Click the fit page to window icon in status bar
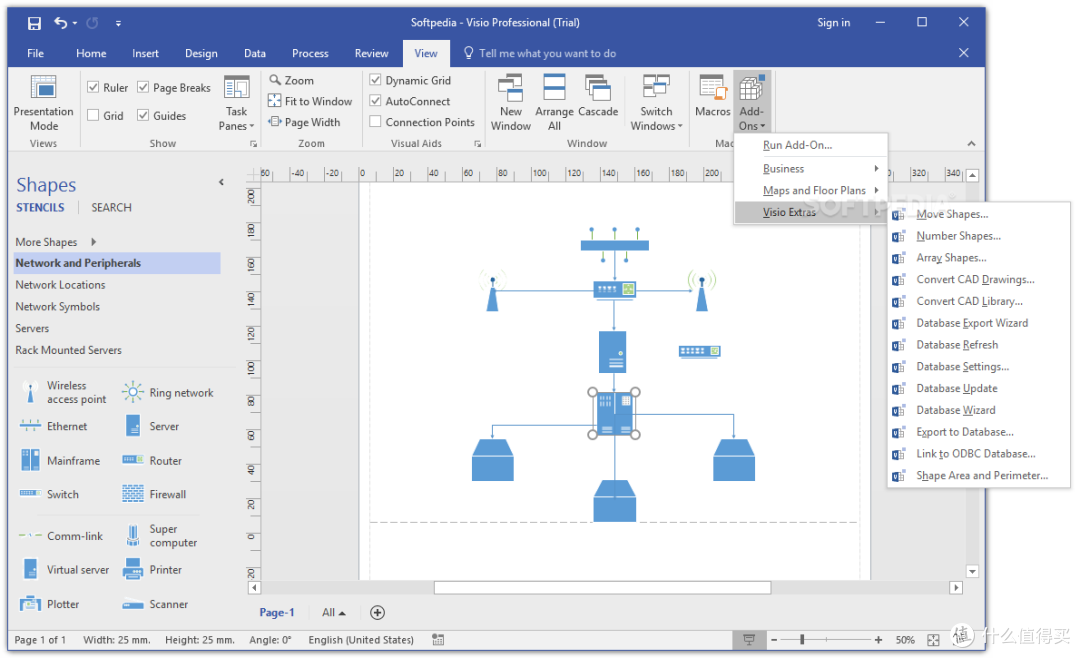The image size is (1080, 658). point(933,640)
